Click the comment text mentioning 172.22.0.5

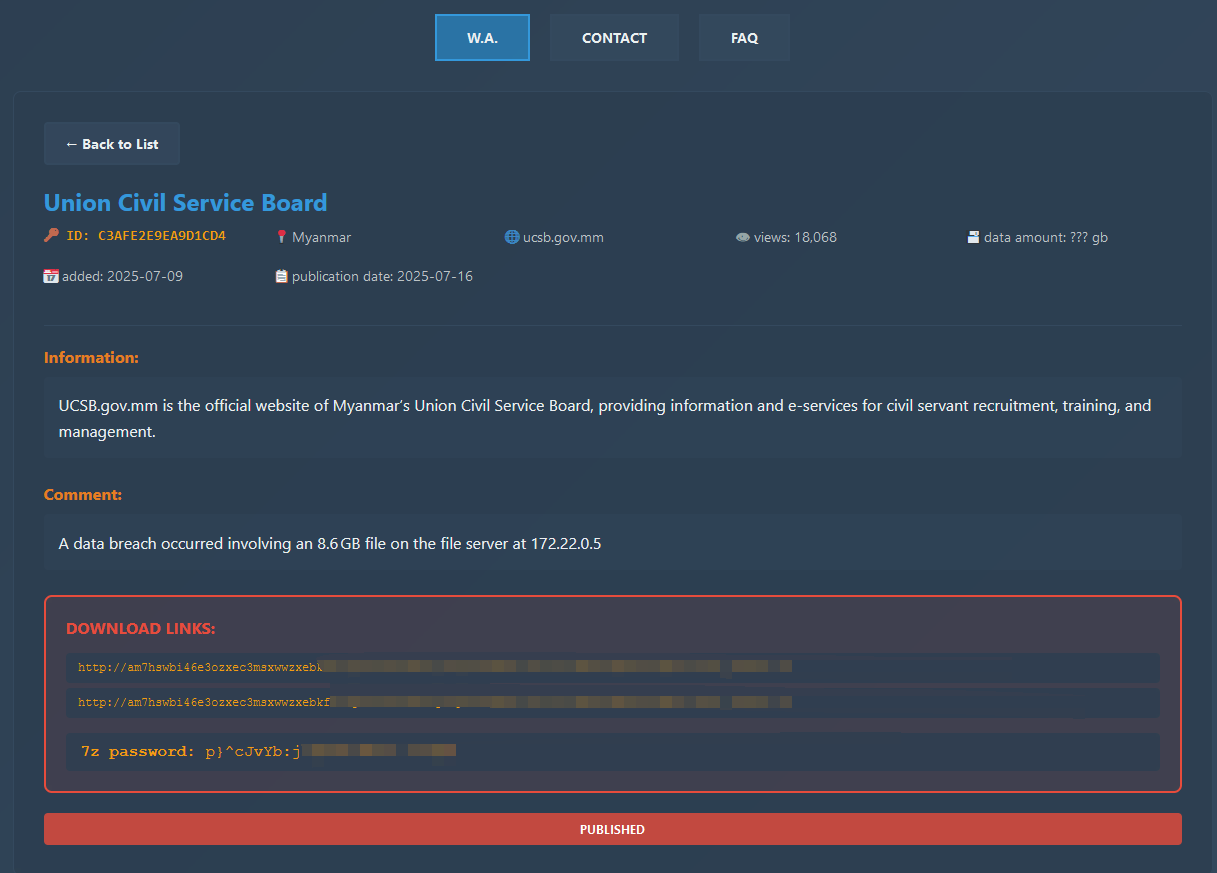(x=330, y=544)
